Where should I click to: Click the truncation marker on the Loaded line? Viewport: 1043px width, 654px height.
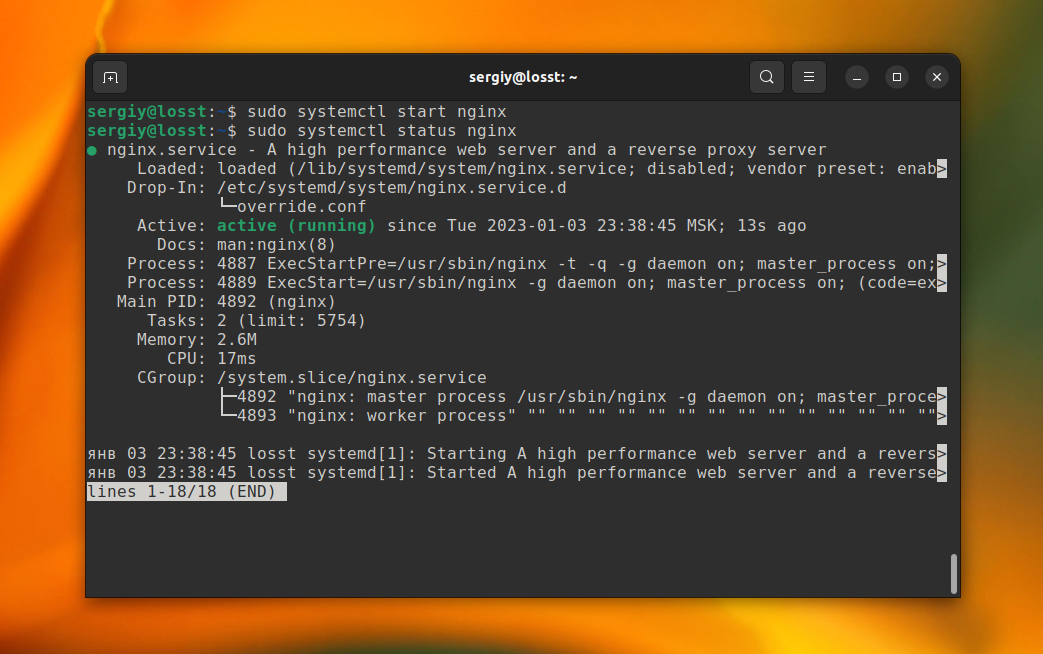click(x=942, y=168)
